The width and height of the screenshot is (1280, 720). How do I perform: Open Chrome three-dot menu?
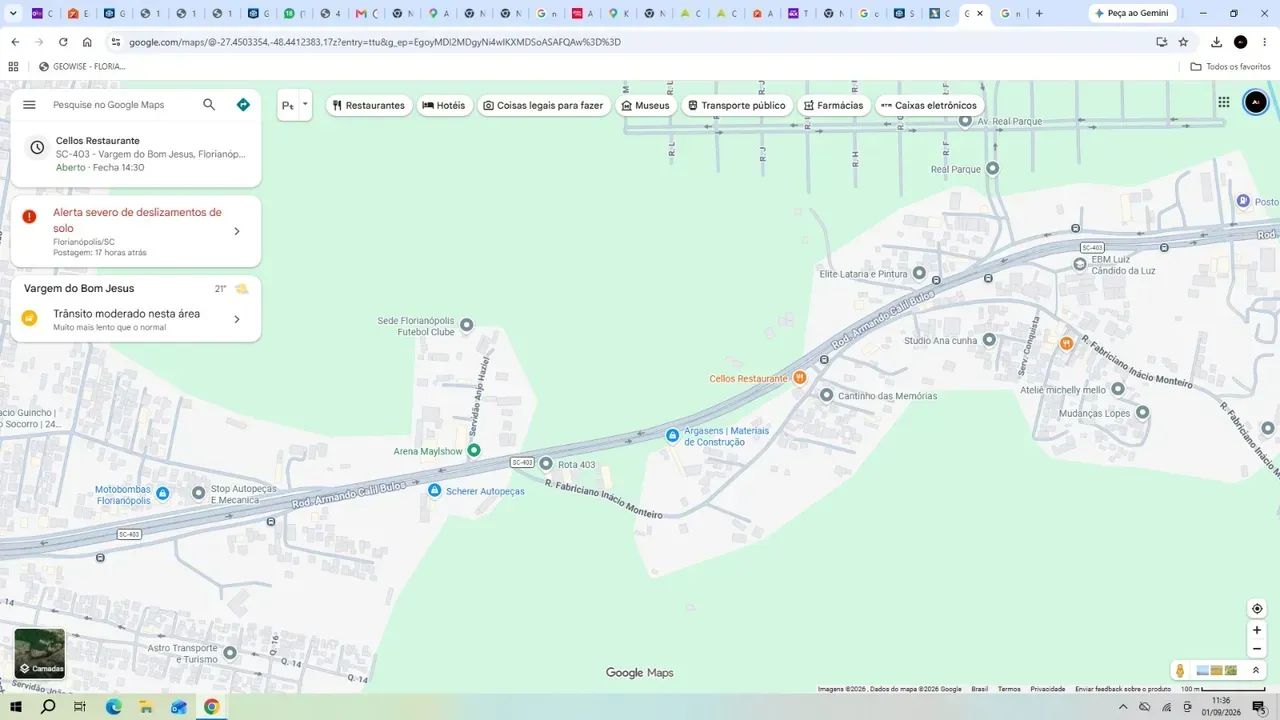tap(1264, 42)
